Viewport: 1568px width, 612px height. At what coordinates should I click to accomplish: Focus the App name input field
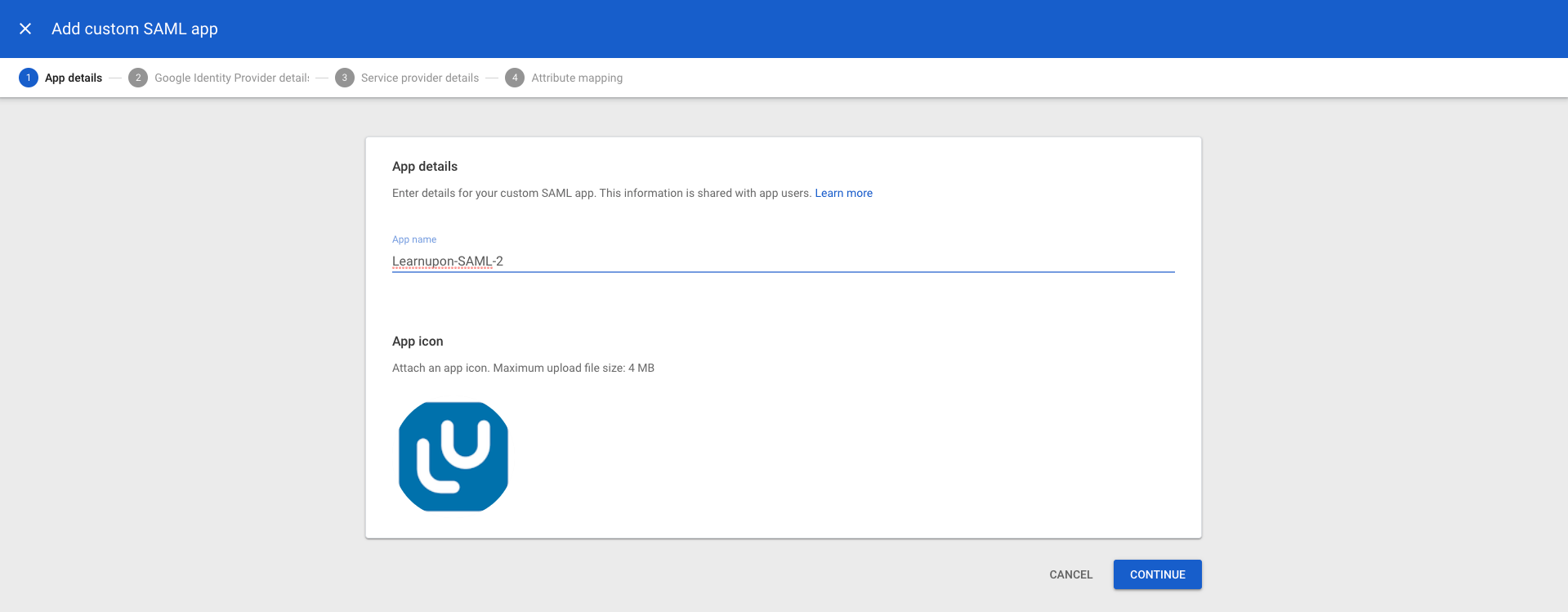point(783,261)
